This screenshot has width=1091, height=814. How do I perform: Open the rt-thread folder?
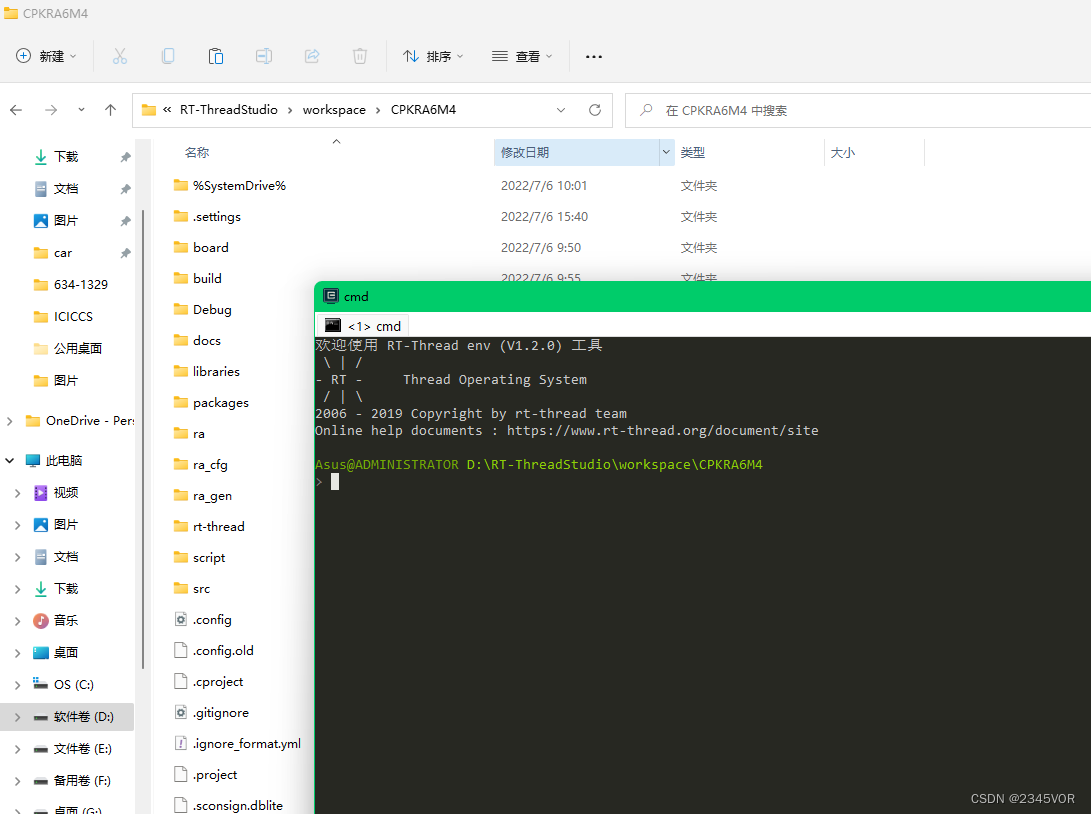click(218, 526)
